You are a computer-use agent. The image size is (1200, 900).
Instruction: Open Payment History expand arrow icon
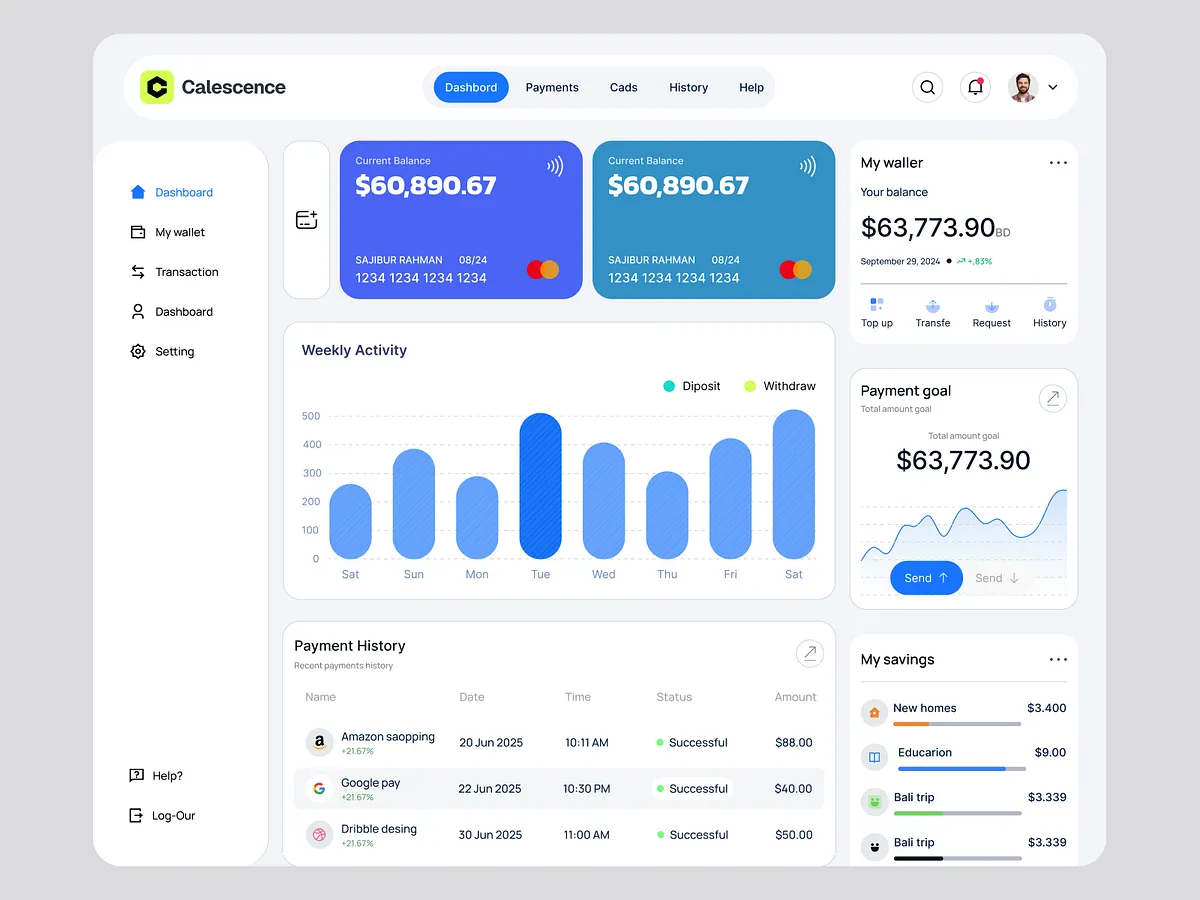tap(810, 653)
